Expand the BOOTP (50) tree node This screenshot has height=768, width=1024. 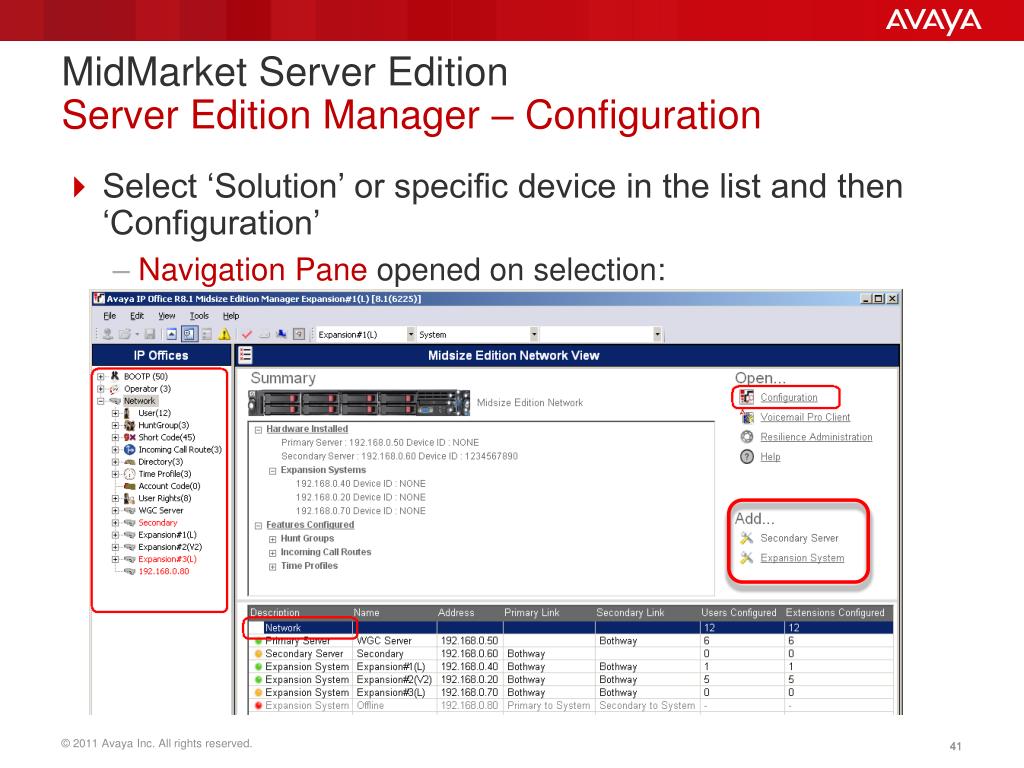[101, 376]
